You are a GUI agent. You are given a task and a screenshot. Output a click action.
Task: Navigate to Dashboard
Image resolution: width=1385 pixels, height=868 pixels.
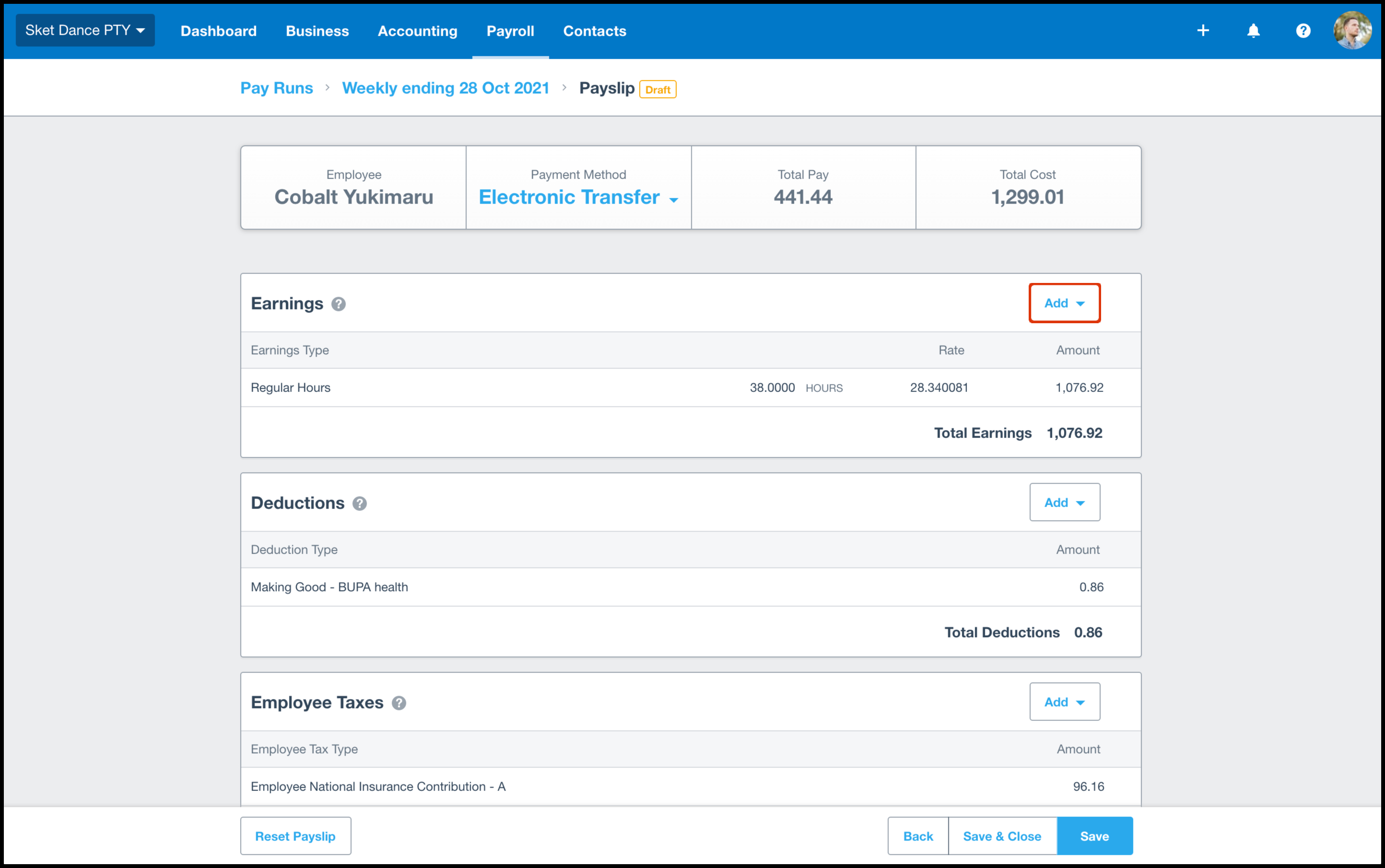[x=218, y=31]
